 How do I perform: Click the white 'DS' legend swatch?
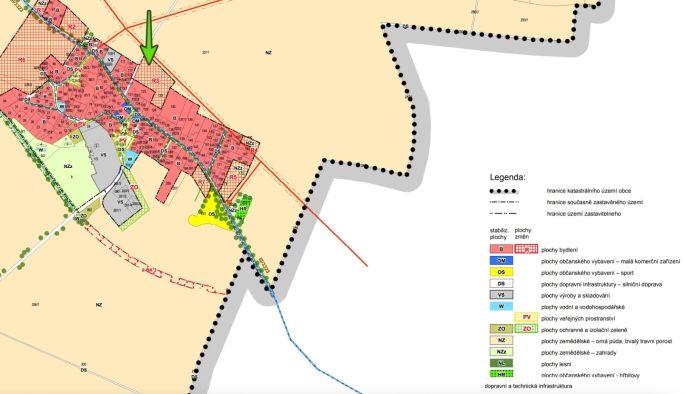[501, 283]
